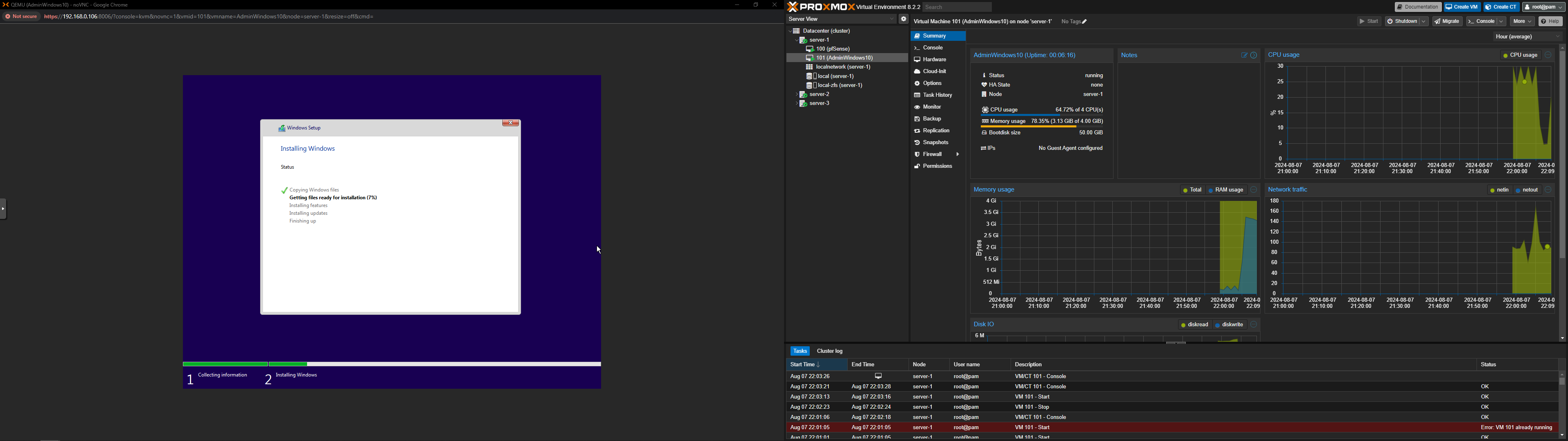The width and height of the screenshot is (1568, 441).
Task: Collapse the server-1 node
Action: coord(797,40)
